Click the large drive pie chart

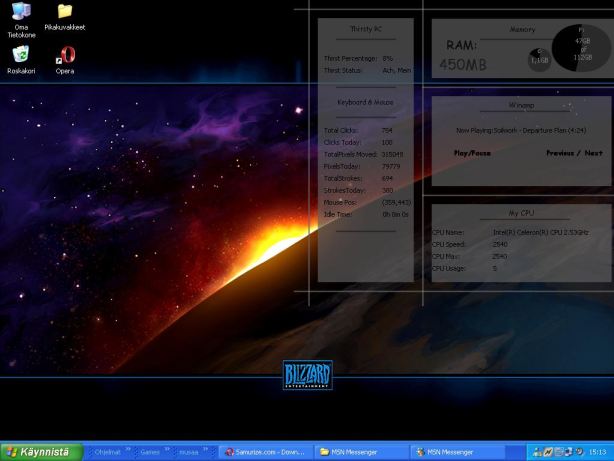pos(581,48)
